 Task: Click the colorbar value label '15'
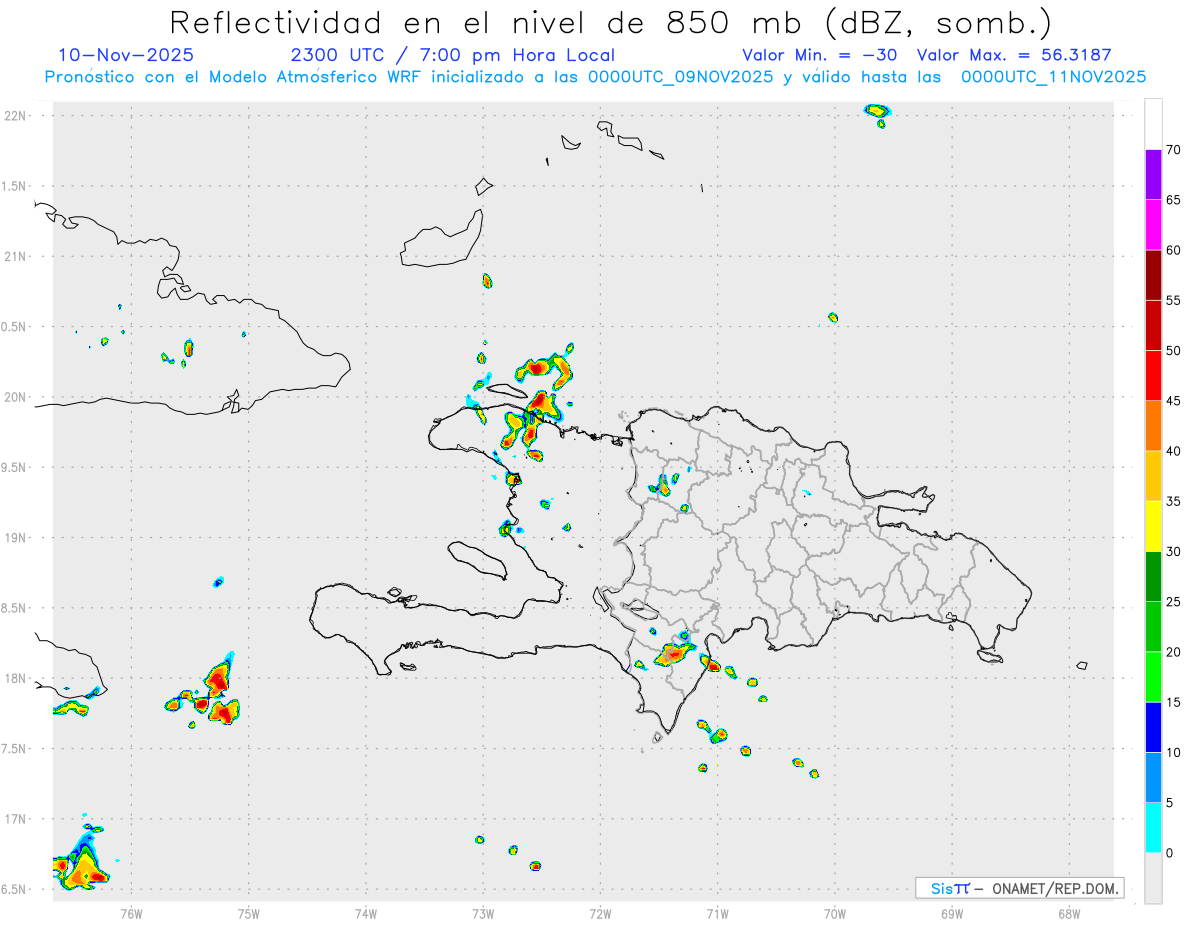pyautogui.click(x=1174, y=702)
